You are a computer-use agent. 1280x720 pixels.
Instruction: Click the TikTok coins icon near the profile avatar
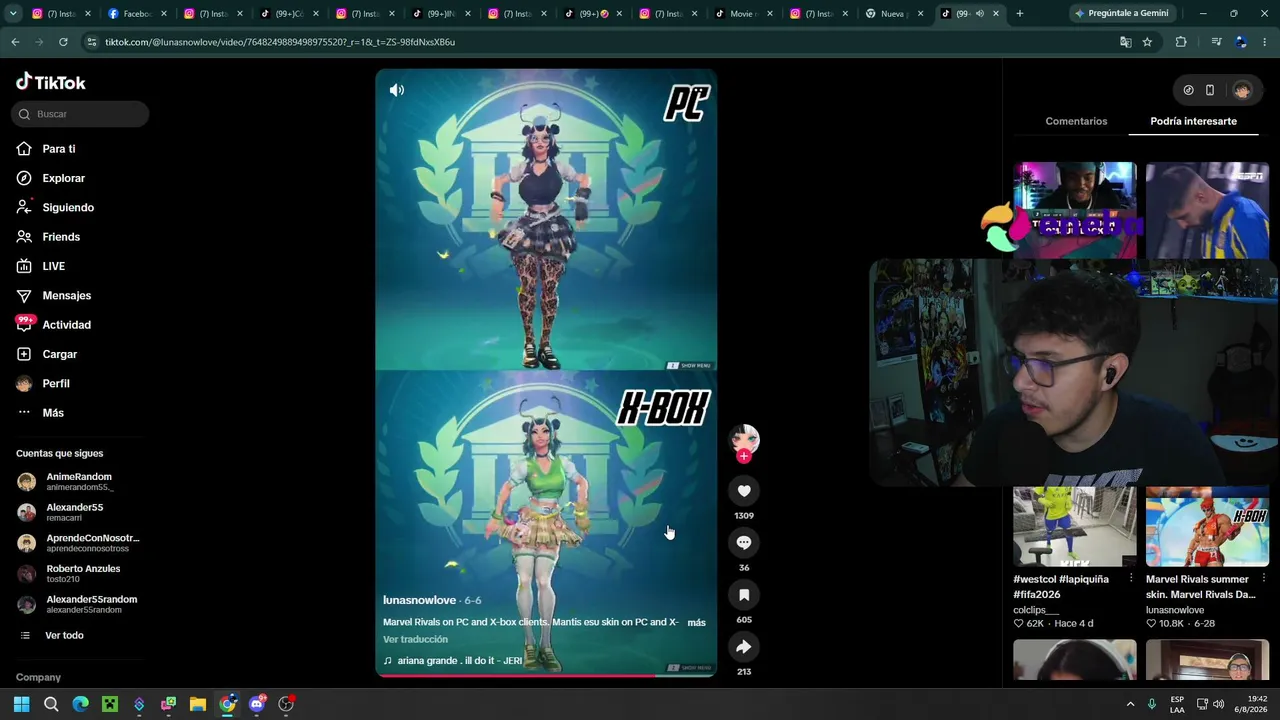[x=1188, y=90]
